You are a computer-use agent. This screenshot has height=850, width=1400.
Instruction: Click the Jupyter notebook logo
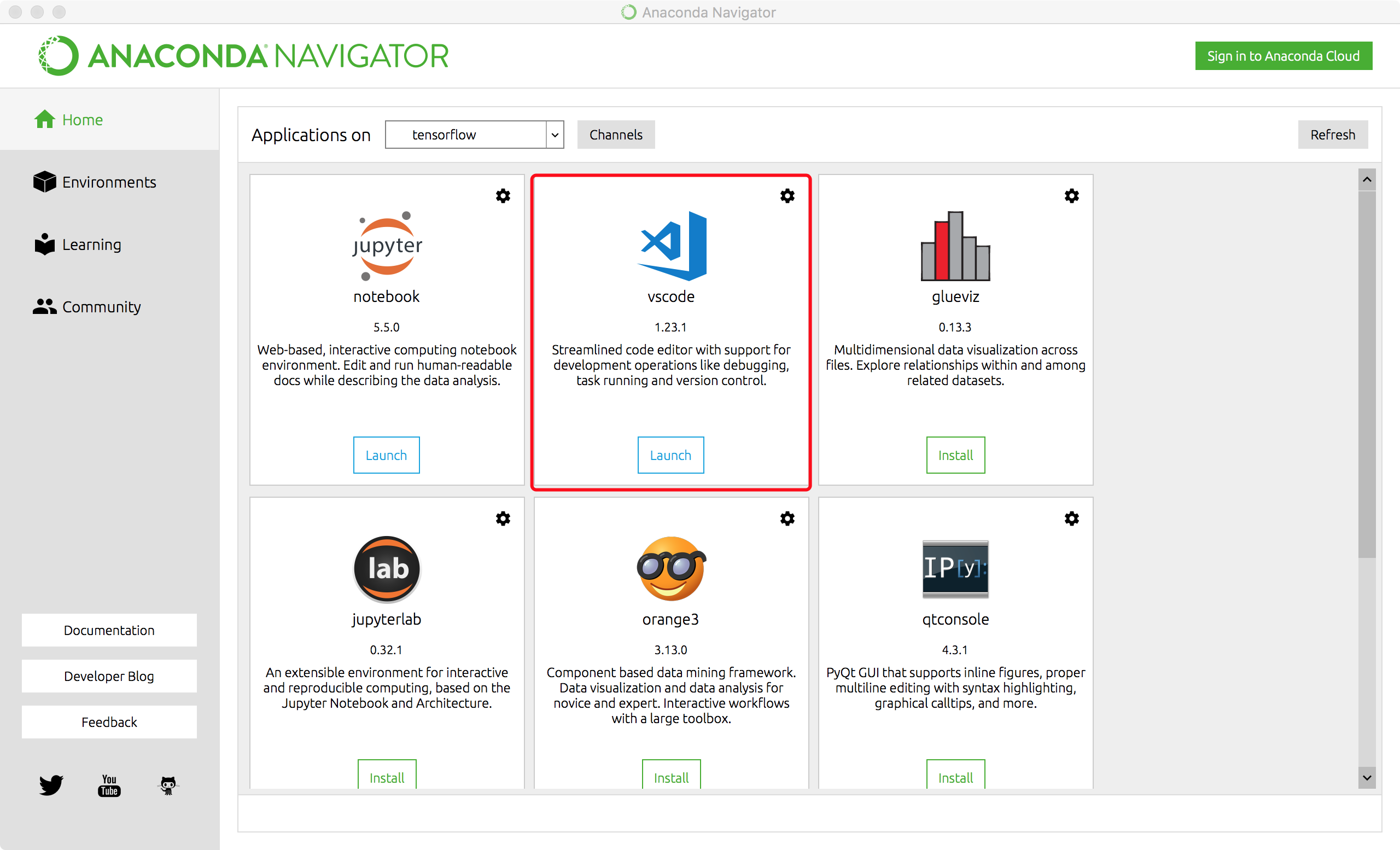[x=387, y=246]
